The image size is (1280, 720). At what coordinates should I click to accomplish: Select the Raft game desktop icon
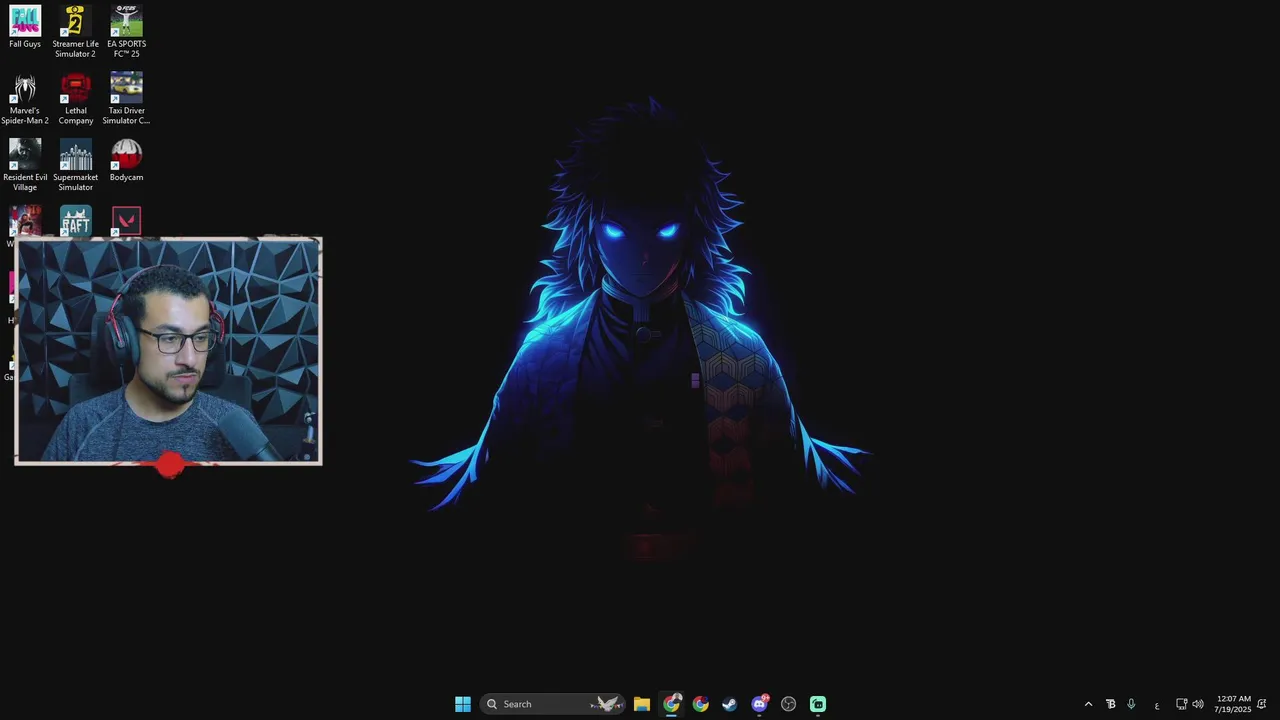[x=76, y=220]
